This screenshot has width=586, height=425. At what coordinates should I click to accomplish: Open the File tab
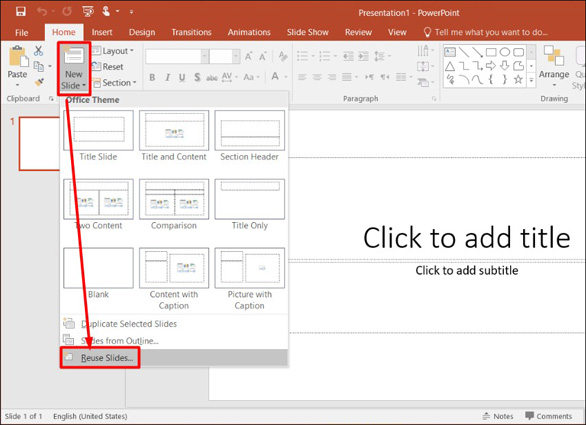click(22, 33)
